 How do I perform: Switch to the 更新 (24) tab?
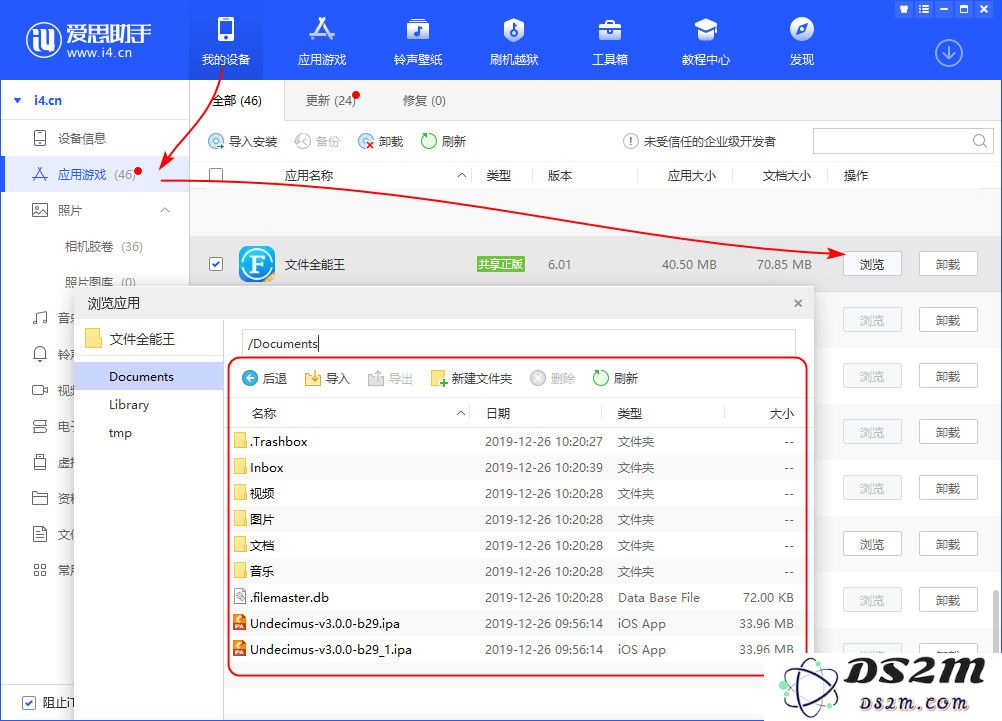click(330, 100)
